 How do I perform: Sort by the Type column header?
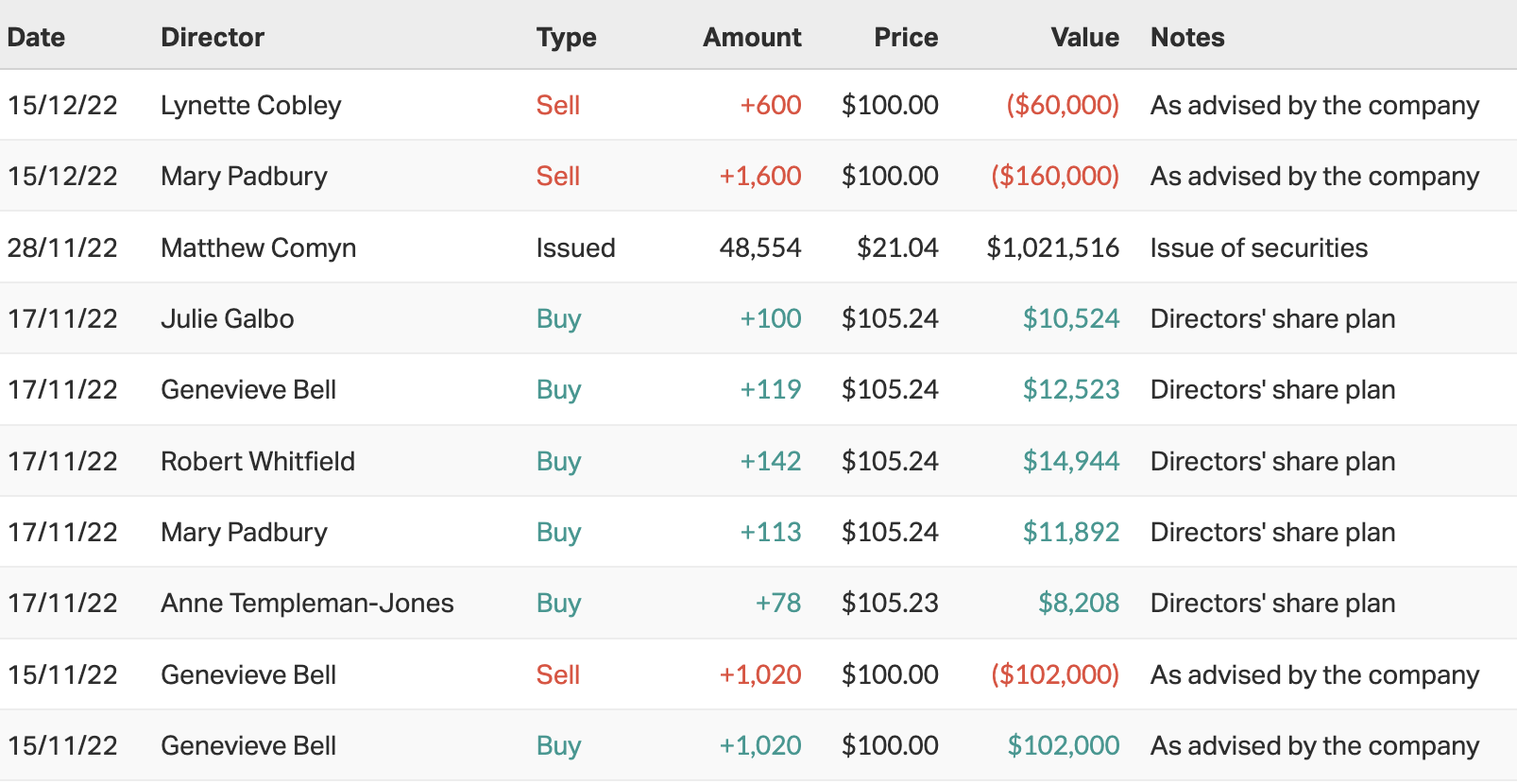(x=567, y=38)
